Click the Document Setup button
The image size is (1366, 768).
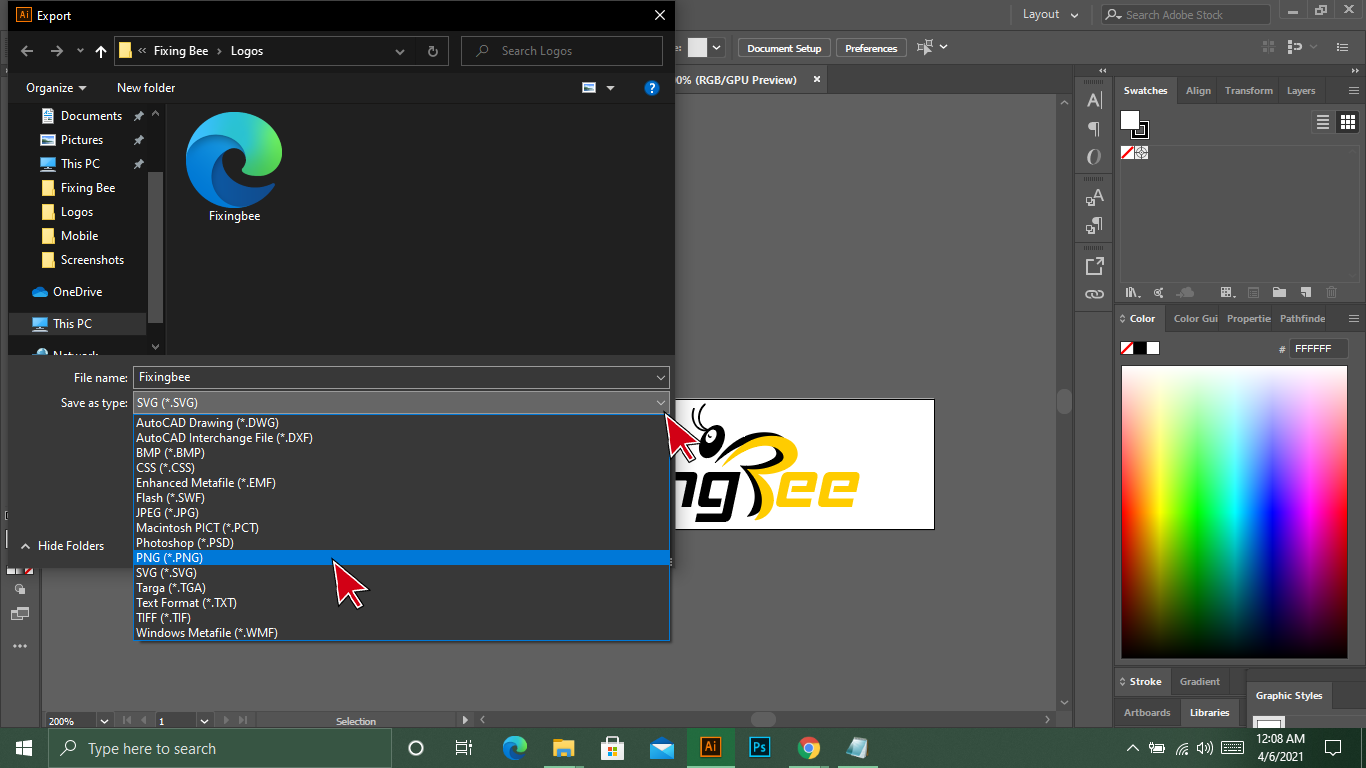[784, 48]
